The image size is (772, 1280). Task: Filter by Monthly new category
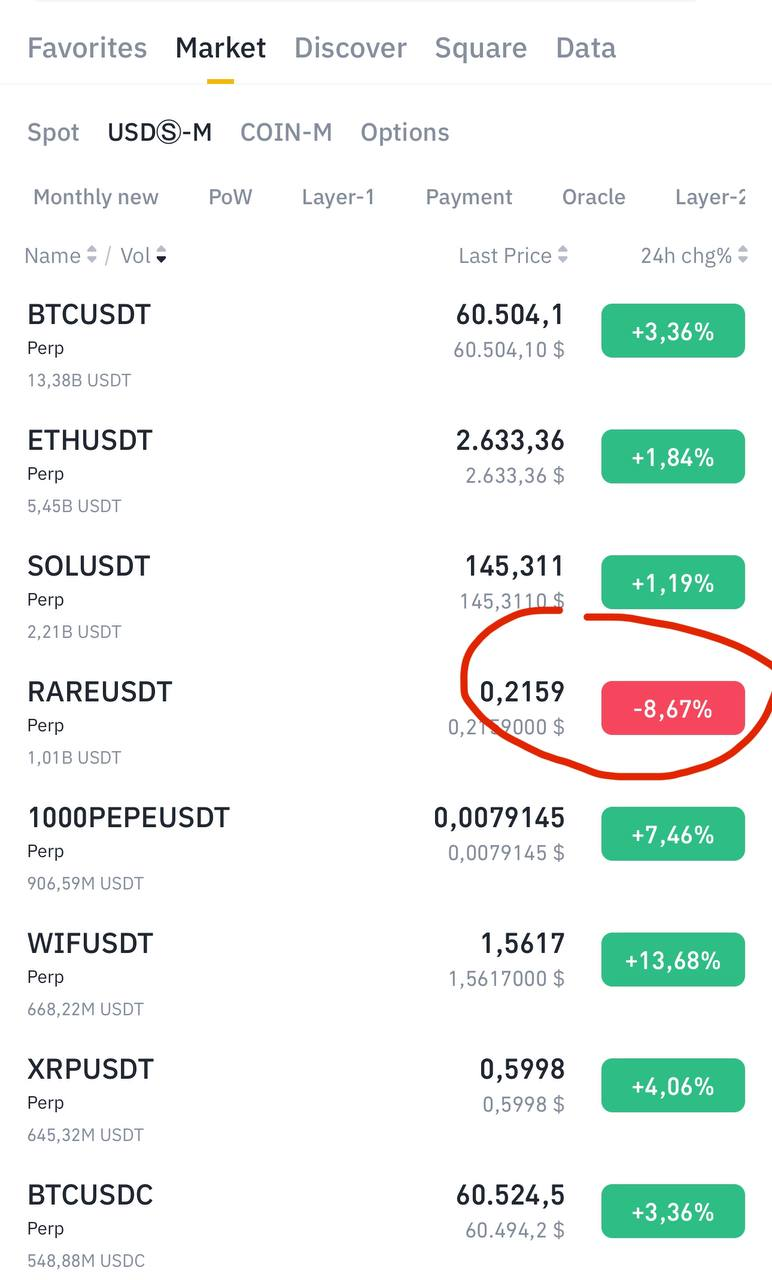point(96,197)
